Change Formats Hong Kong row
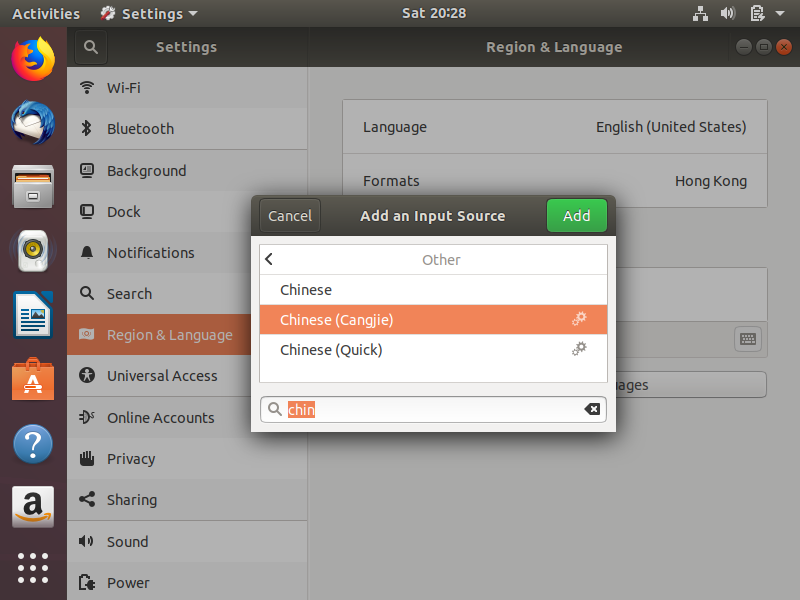Screen dimensions: 800x600 [555, 181]
